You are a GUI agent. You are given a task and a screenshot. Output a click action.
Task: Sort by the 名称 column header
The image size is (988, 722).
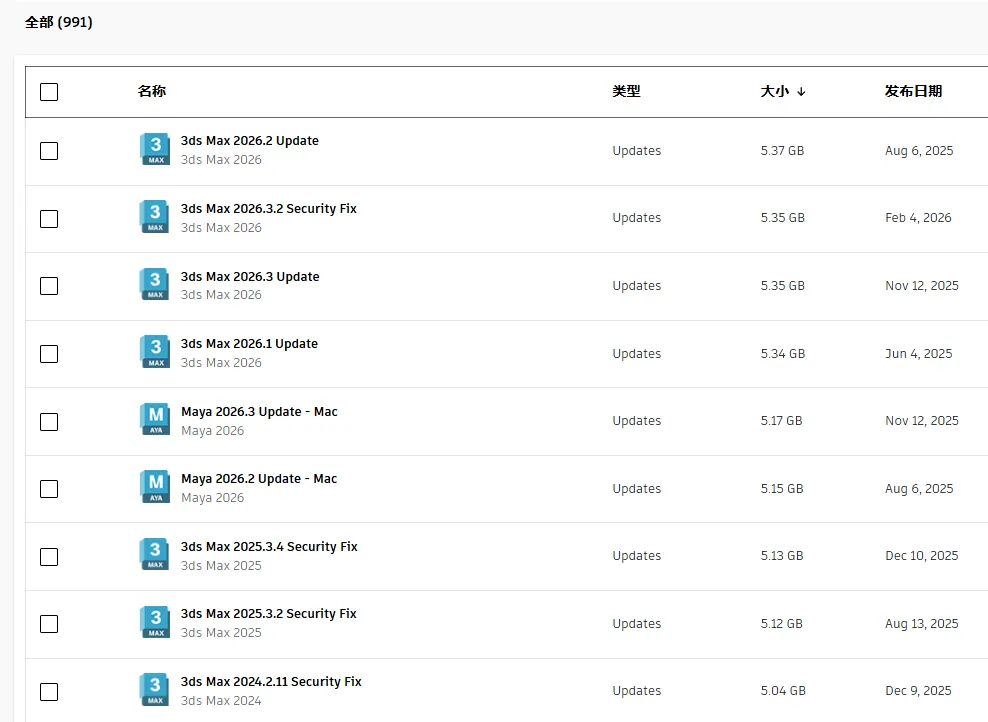152,91
